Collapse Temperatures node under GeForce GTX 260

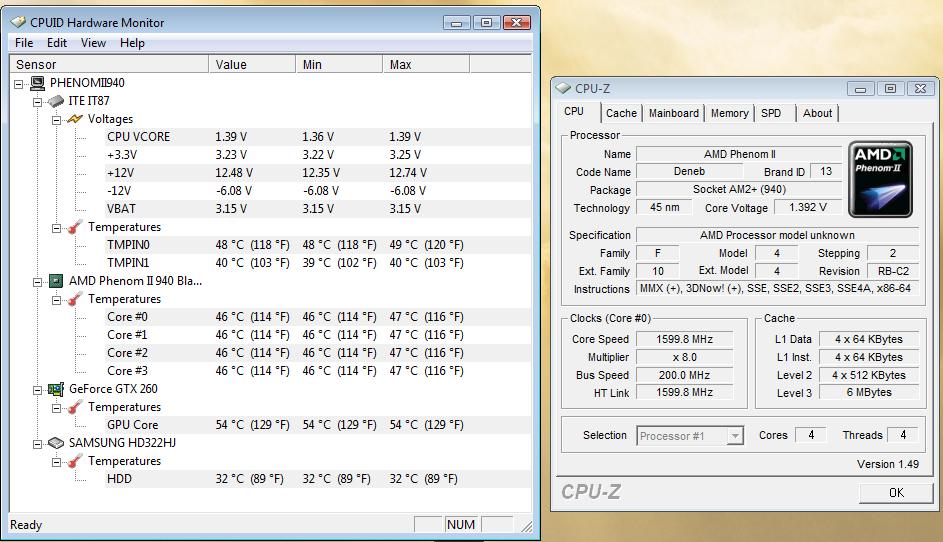57,408
